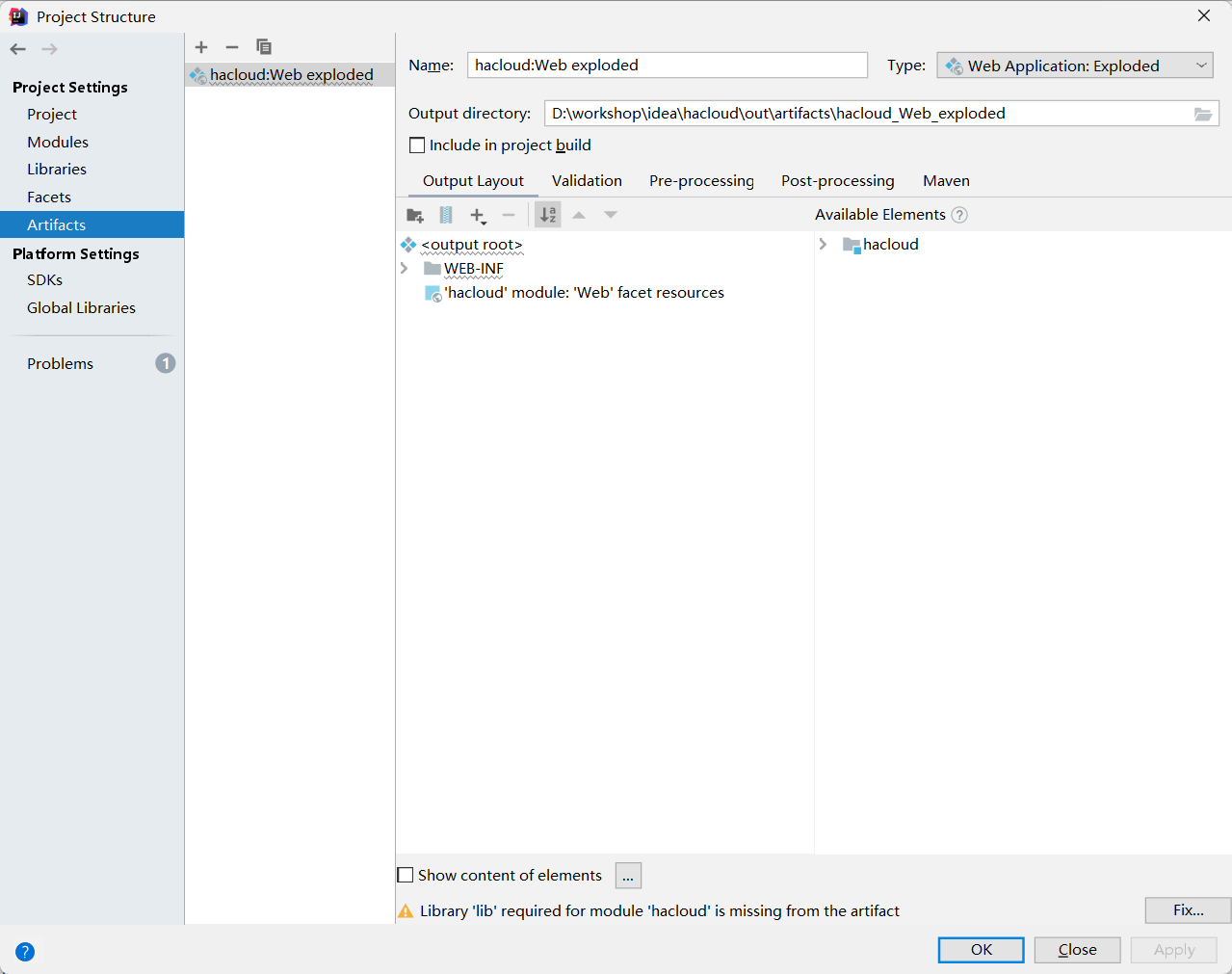Switch to the Validation tab

(x=587, y=181)
